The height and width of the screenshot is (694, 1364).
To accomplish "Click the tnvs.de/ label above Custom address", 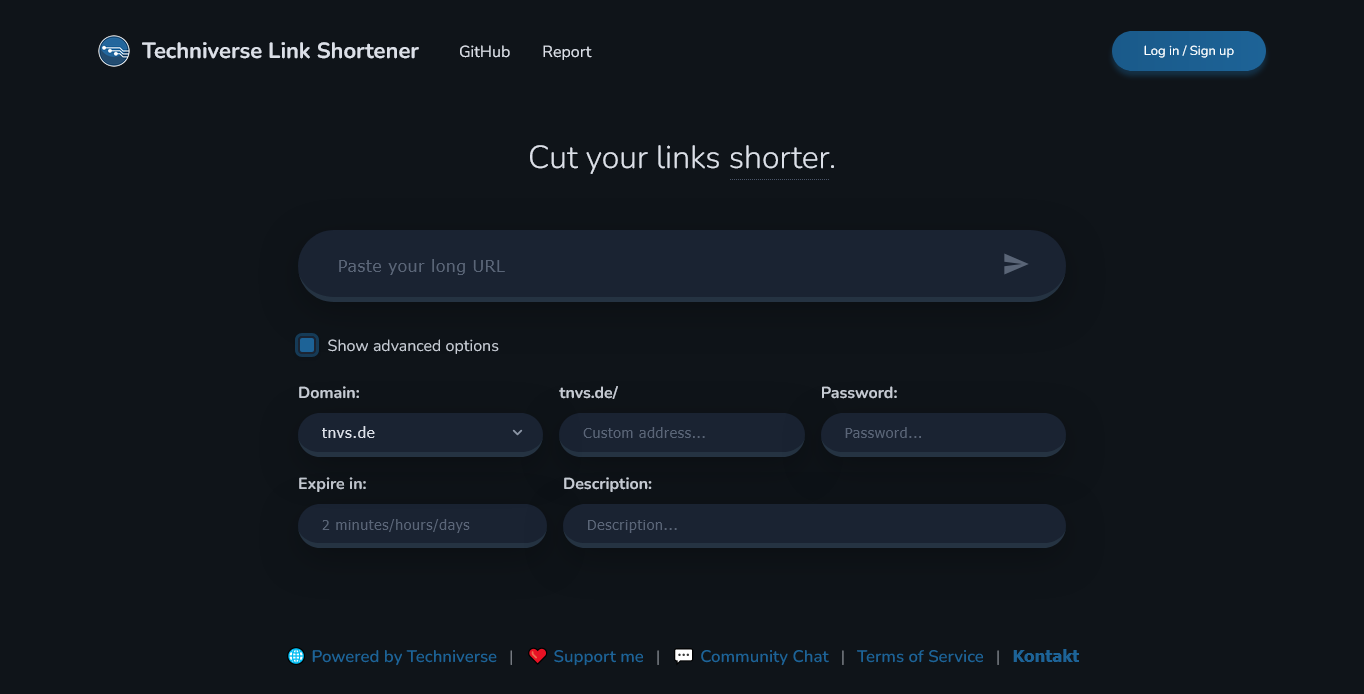I will click(x=588, y=393).
